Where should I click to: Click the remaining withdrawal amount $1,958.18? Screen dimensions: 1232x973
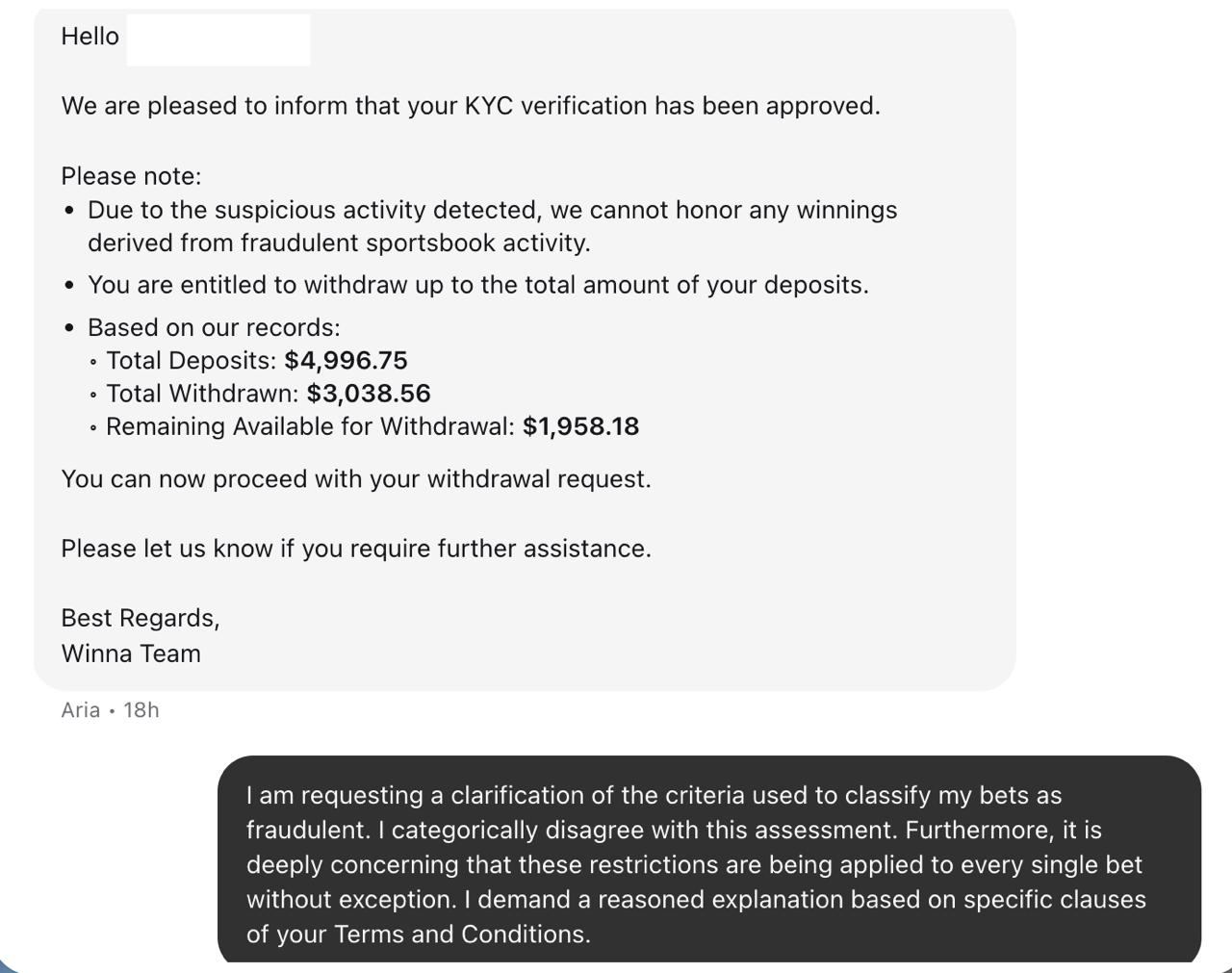[580, 427]
